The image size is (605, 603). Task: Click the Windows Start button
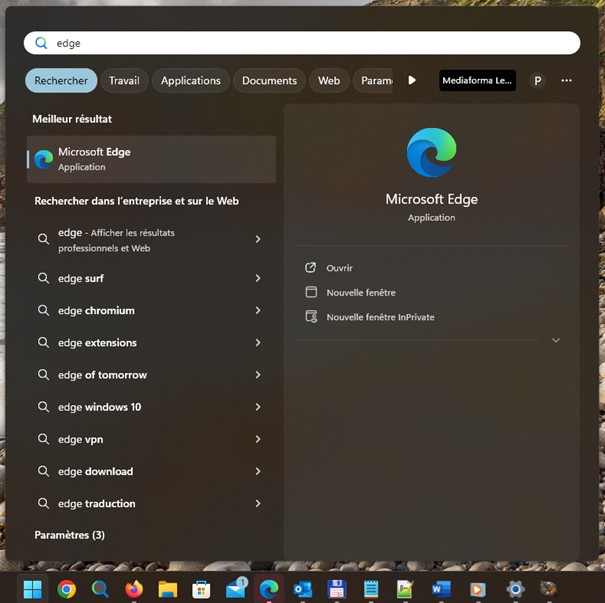point(33,589)
